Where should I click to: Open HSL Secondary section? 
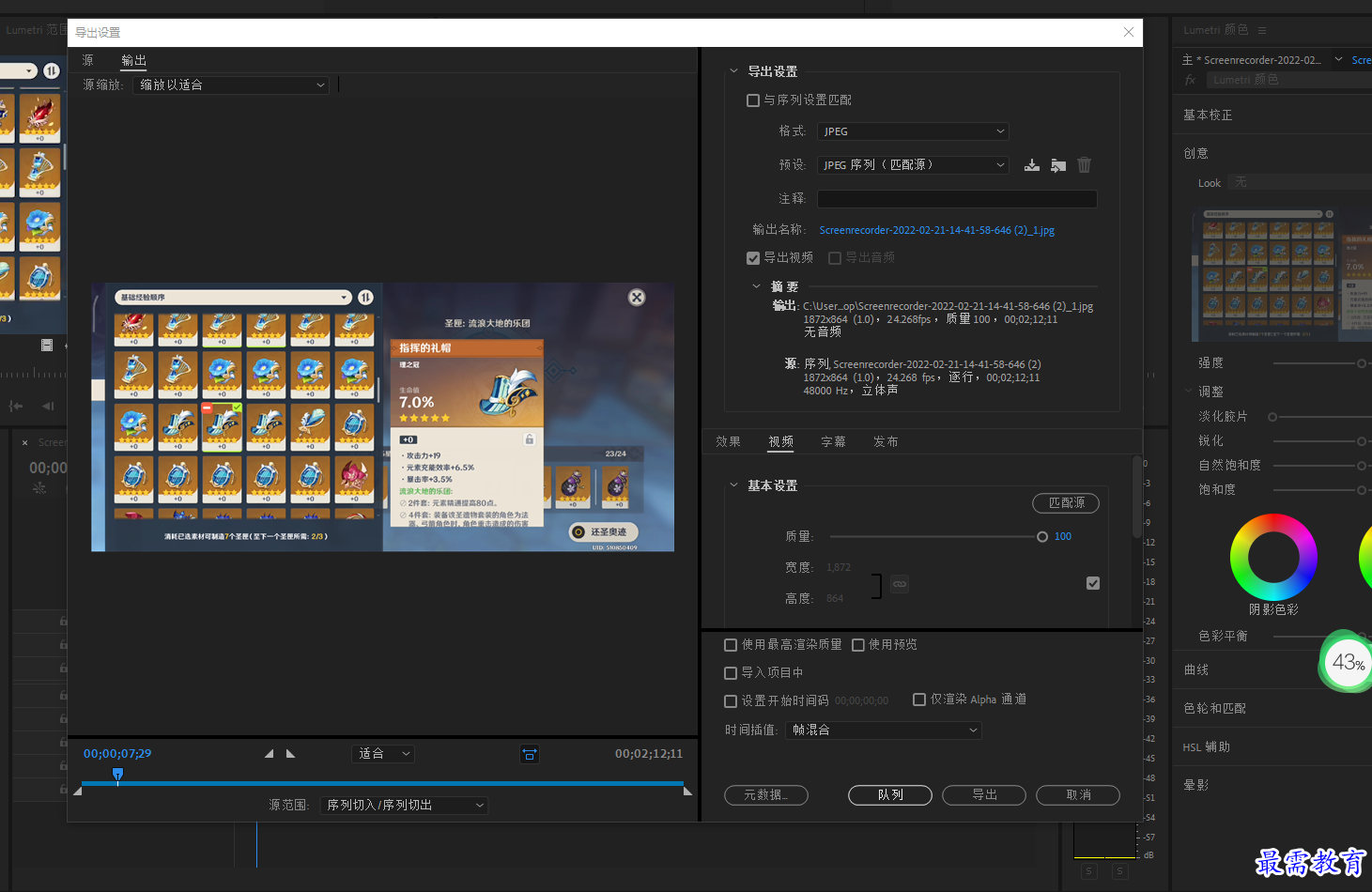coord(1207,747)
